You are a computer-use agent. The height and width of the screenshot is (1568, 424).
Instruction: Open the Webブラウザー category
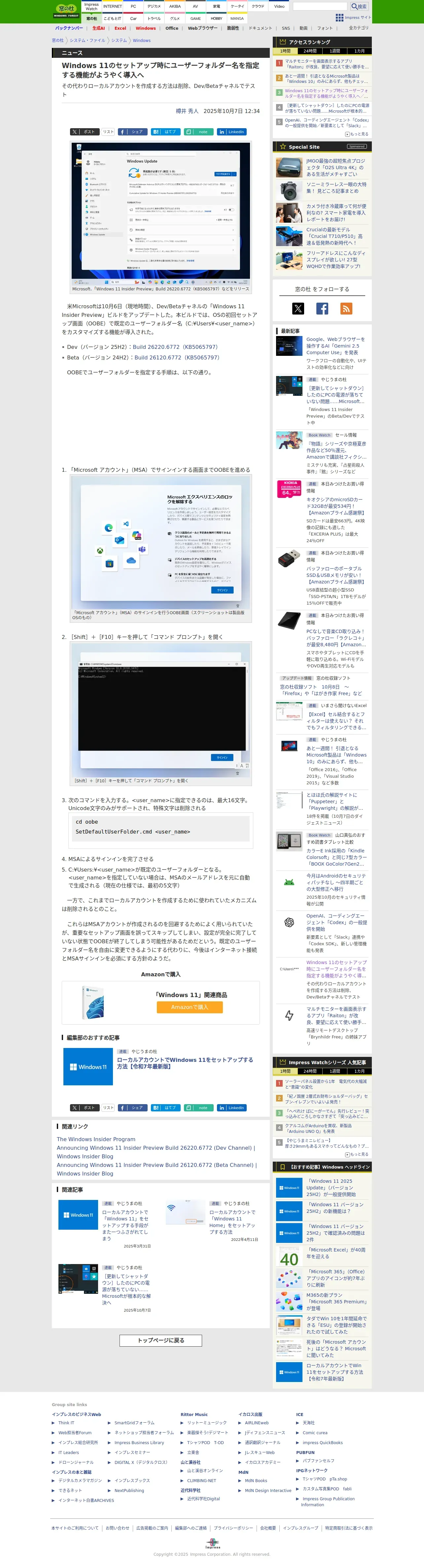tap(202, 28)
